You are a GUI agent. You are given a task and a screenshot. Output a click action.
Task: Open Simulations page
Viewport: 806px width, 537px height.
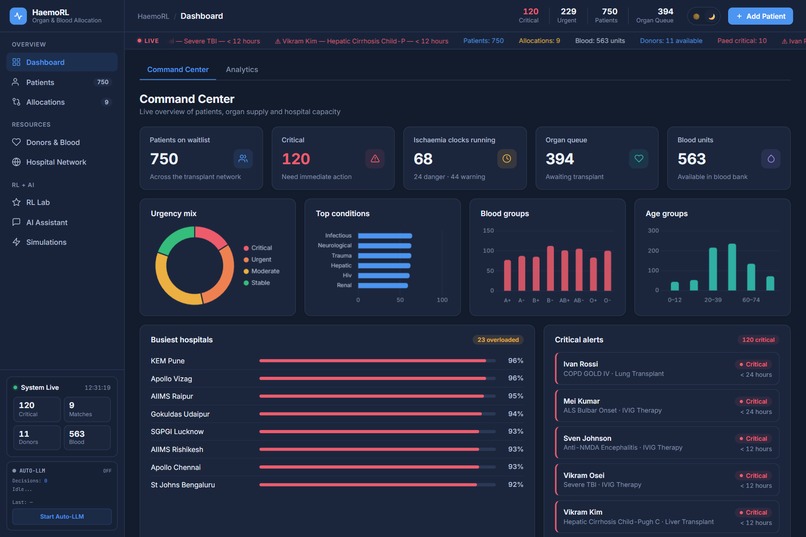point(62,242)
